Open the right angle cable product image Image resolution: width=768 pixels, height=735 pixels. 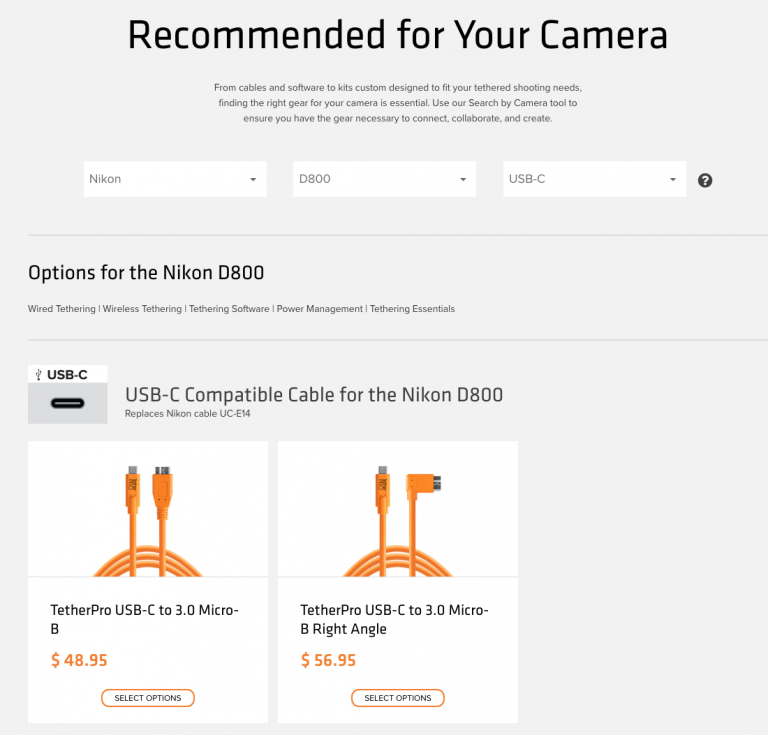point(398,509)
